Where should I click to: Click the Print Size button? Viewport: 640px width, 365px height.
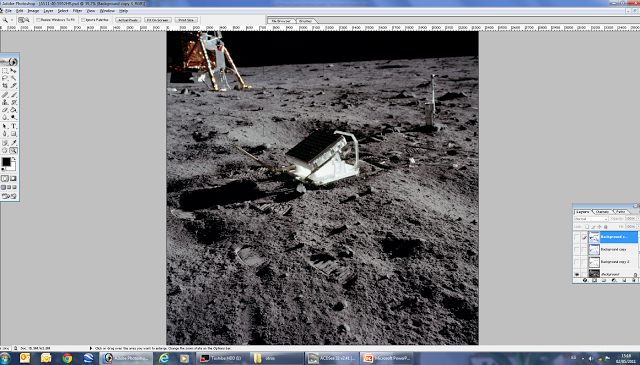coord(186,20)
